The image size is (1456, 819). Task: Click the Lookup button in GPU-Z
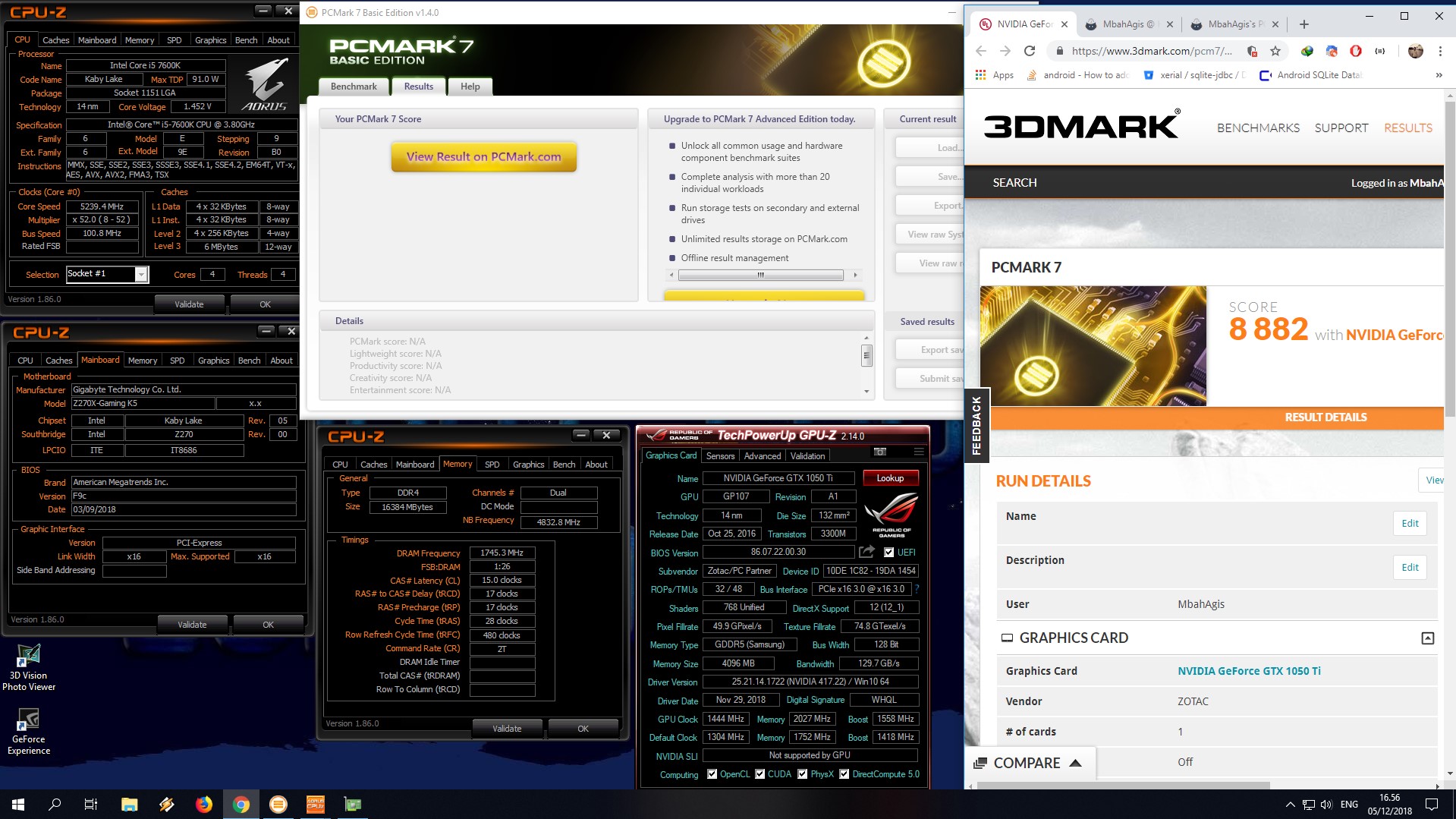[891, 478]
